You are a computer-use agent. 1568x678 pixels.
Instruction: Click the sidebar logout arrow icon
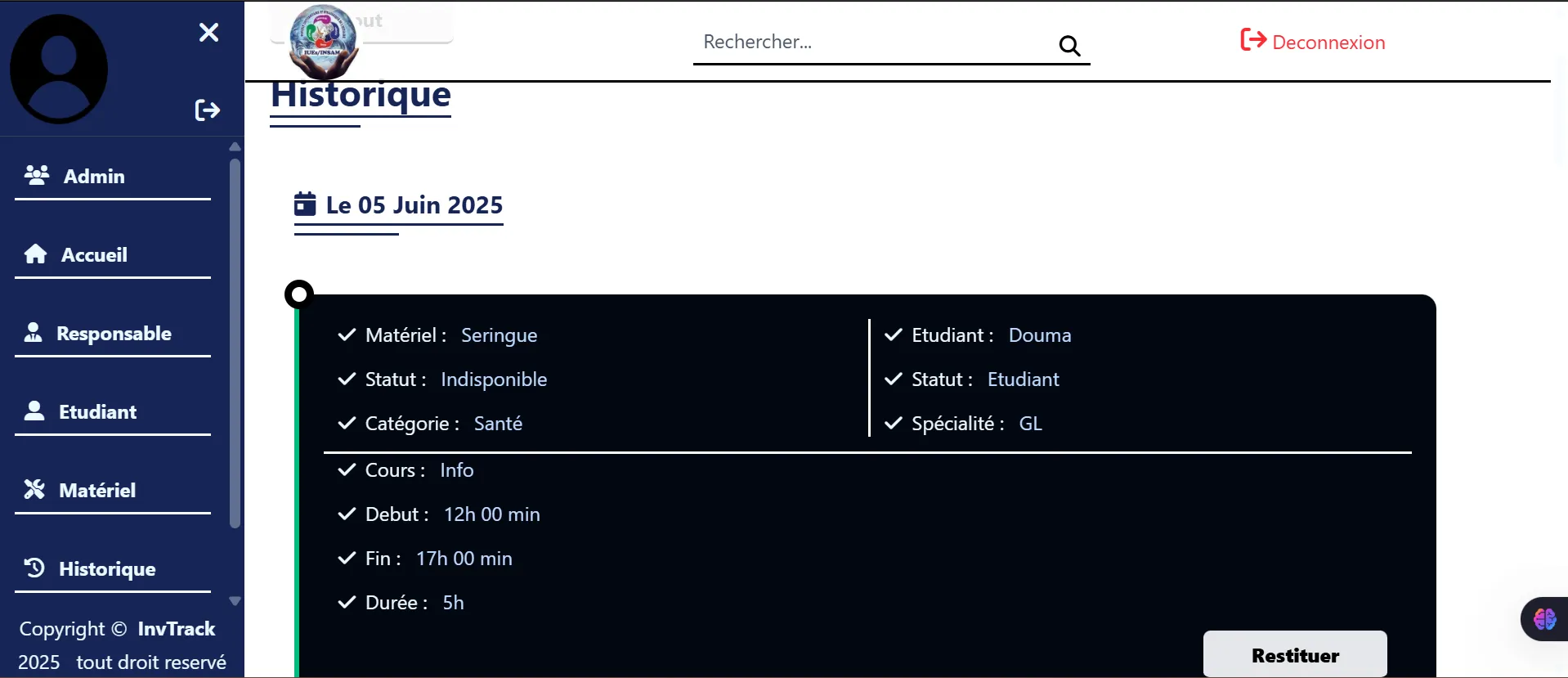coord(208,110)
